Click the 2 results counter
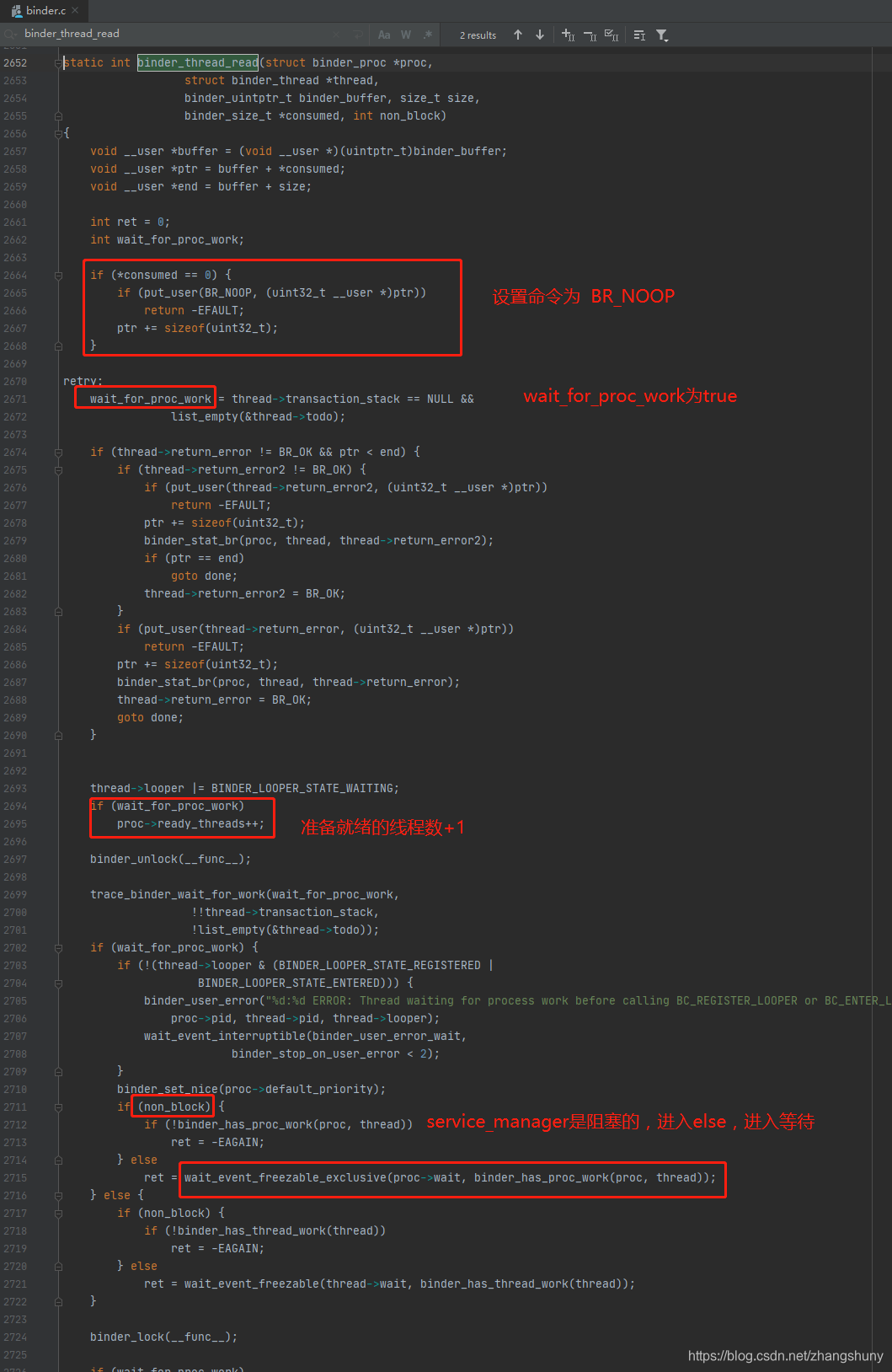892x1372 pixels. point(478,35)
